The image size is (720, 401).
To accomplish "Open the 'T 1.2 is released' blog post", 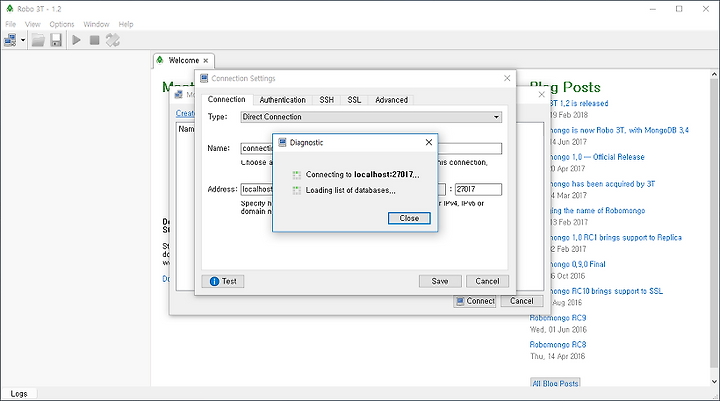I will 579,103.
